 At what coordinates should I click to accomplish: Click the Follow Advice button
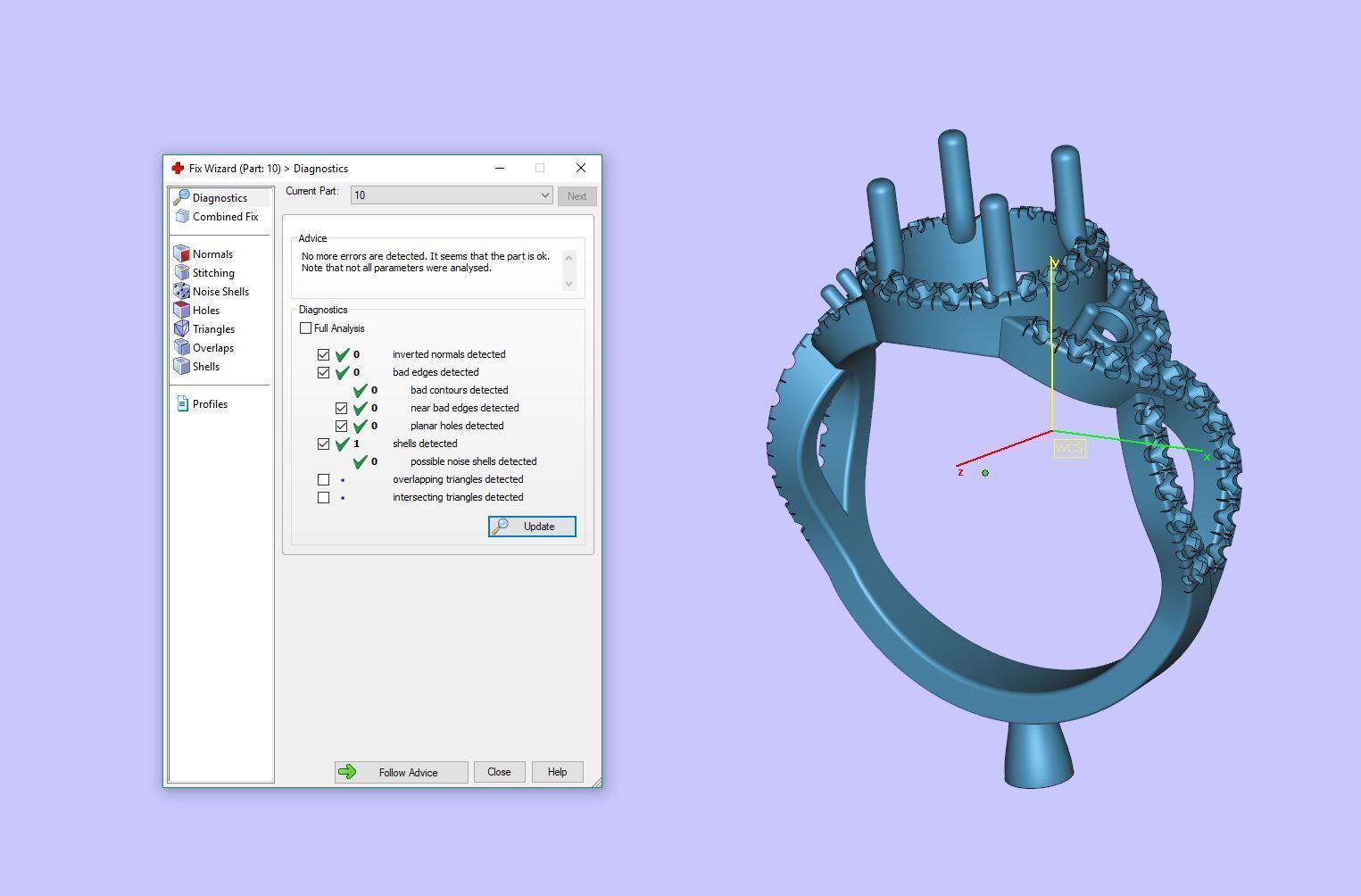tap(401, 772)
